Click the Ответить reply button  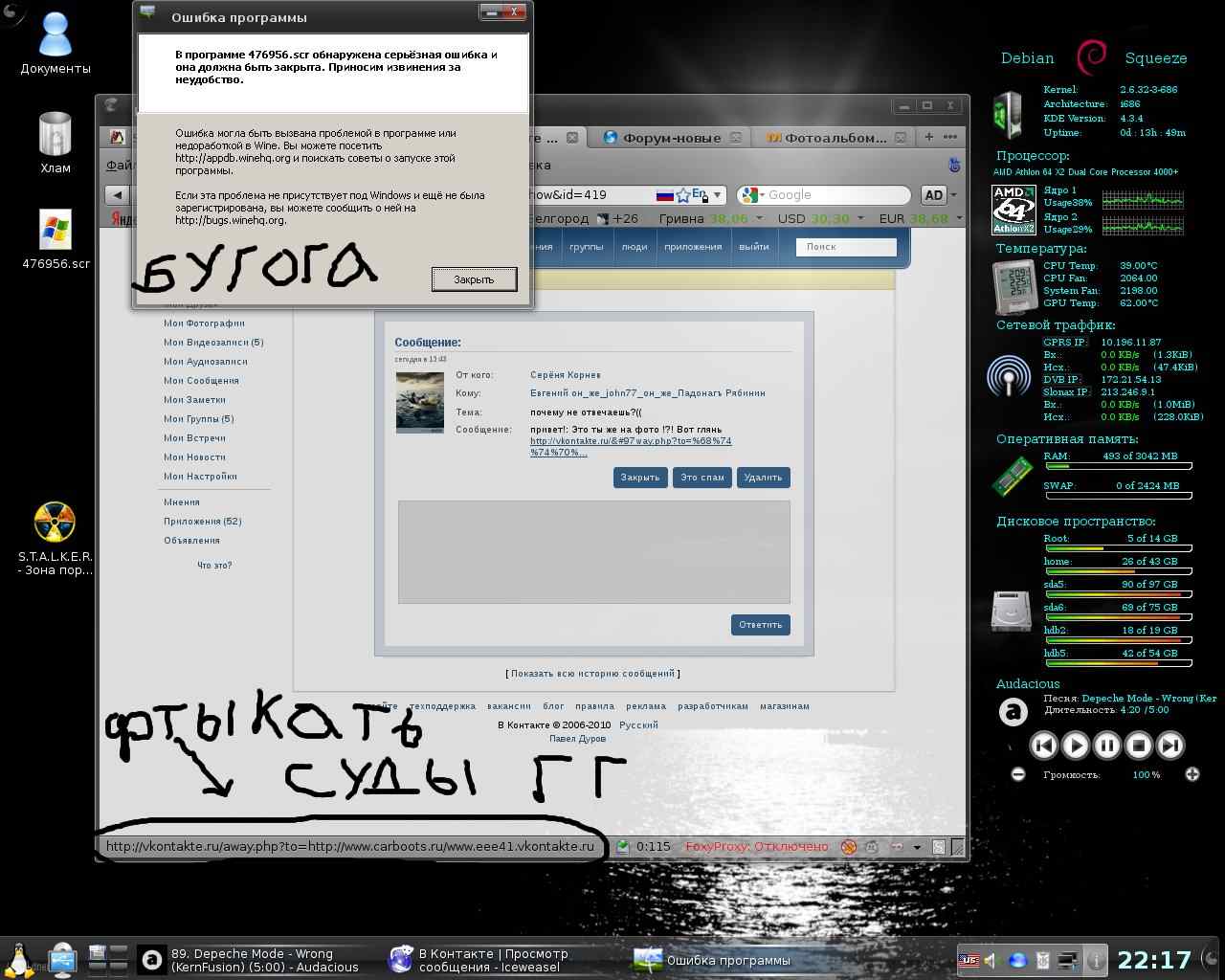point(761,625)
